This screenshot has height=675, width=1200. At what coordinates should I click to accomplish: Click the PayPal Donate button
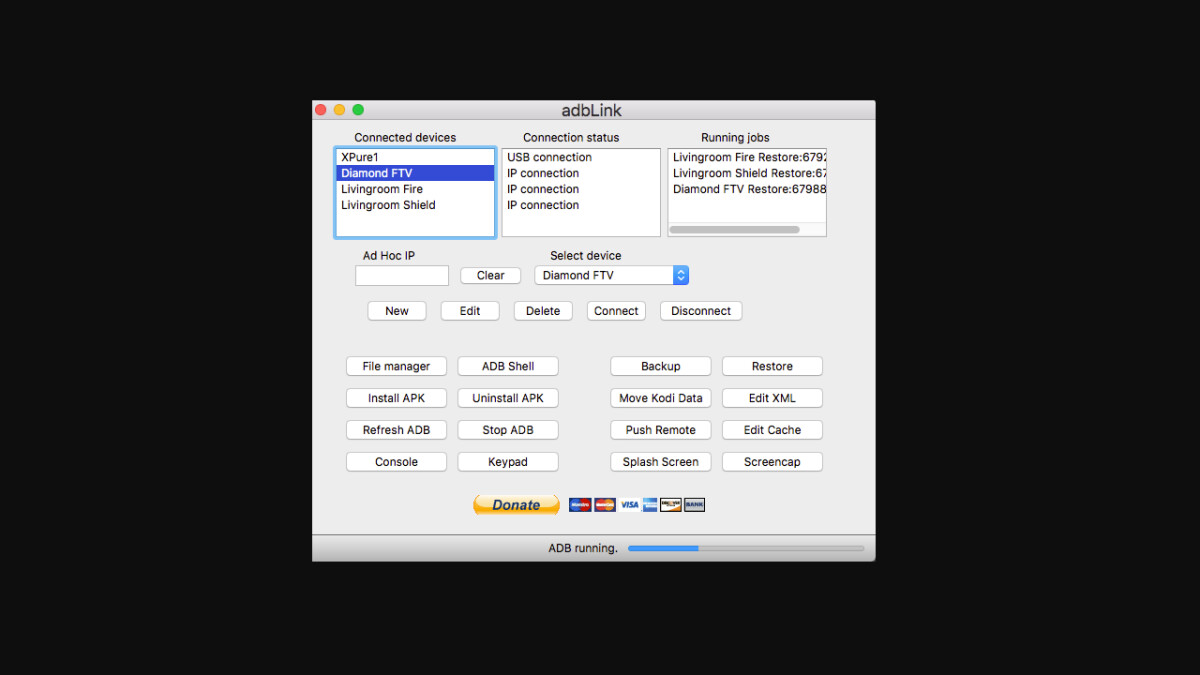coord(516,505)
